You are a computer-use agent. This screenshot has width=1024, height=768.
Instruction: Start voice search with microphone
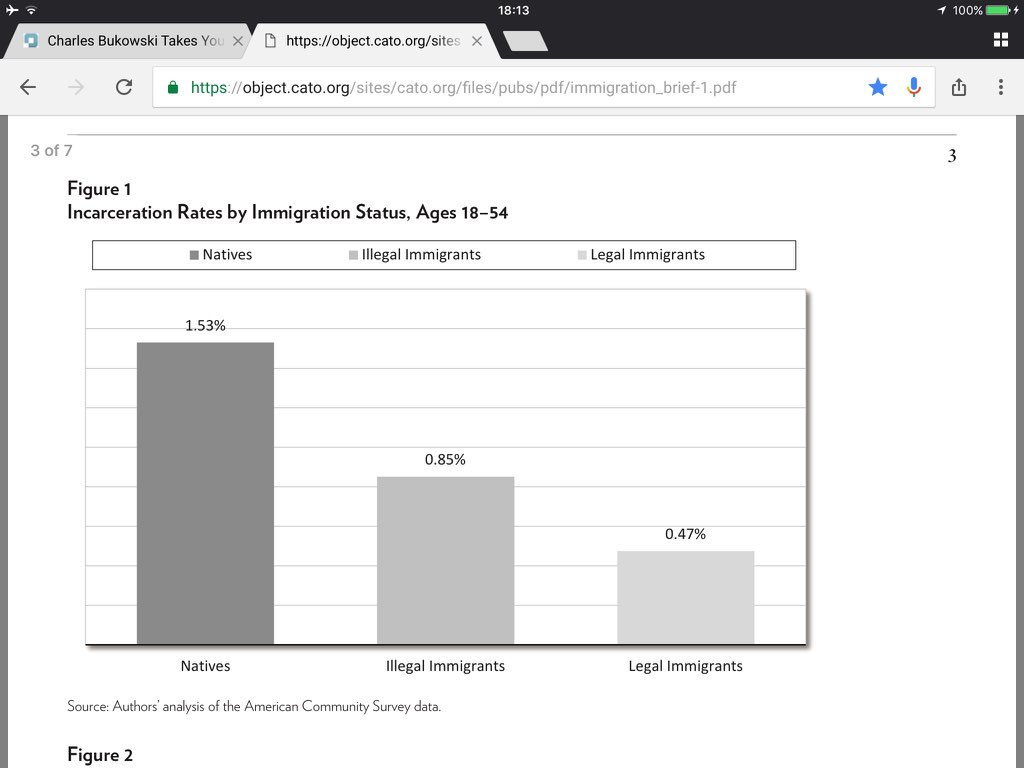(914, 87)
